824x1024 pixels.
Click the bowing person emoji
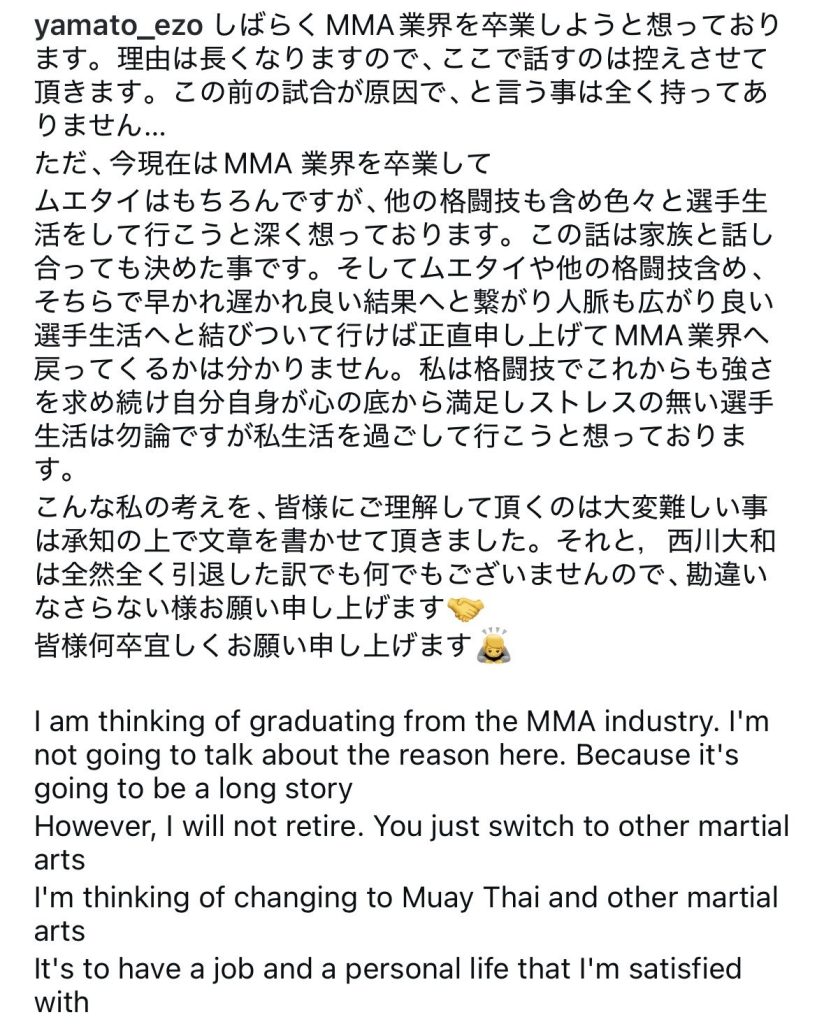pos(494,644)
